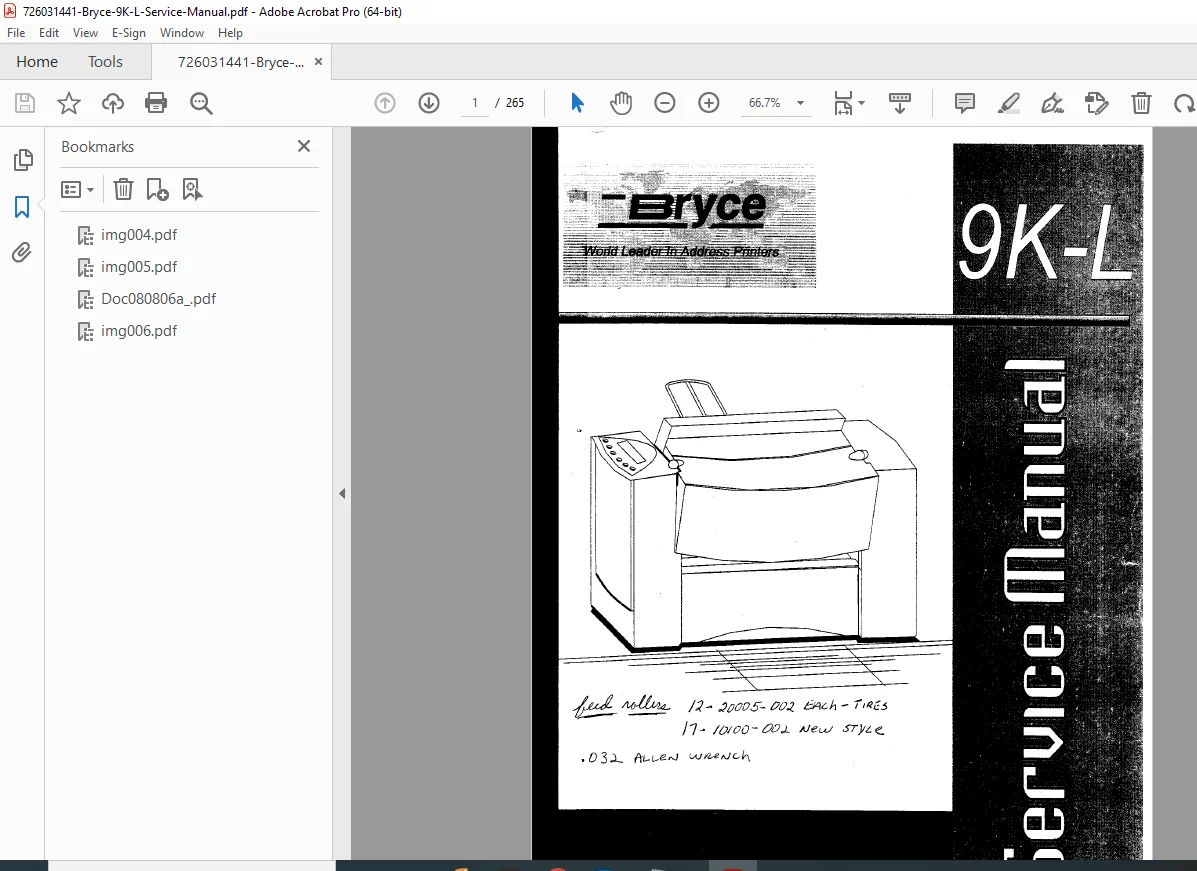Click the edit PDF stamp icon

click(x=1096, y=103)
